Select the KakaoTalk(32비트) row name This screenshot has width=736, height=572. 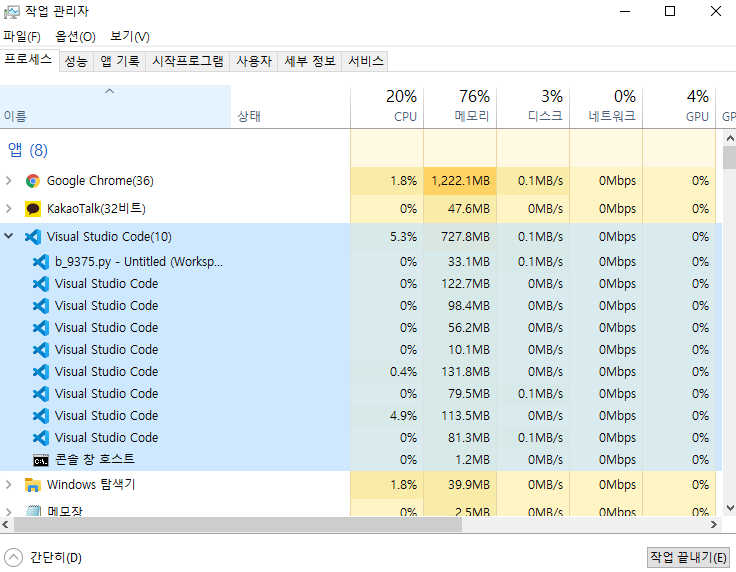click(x=96, y=209)
